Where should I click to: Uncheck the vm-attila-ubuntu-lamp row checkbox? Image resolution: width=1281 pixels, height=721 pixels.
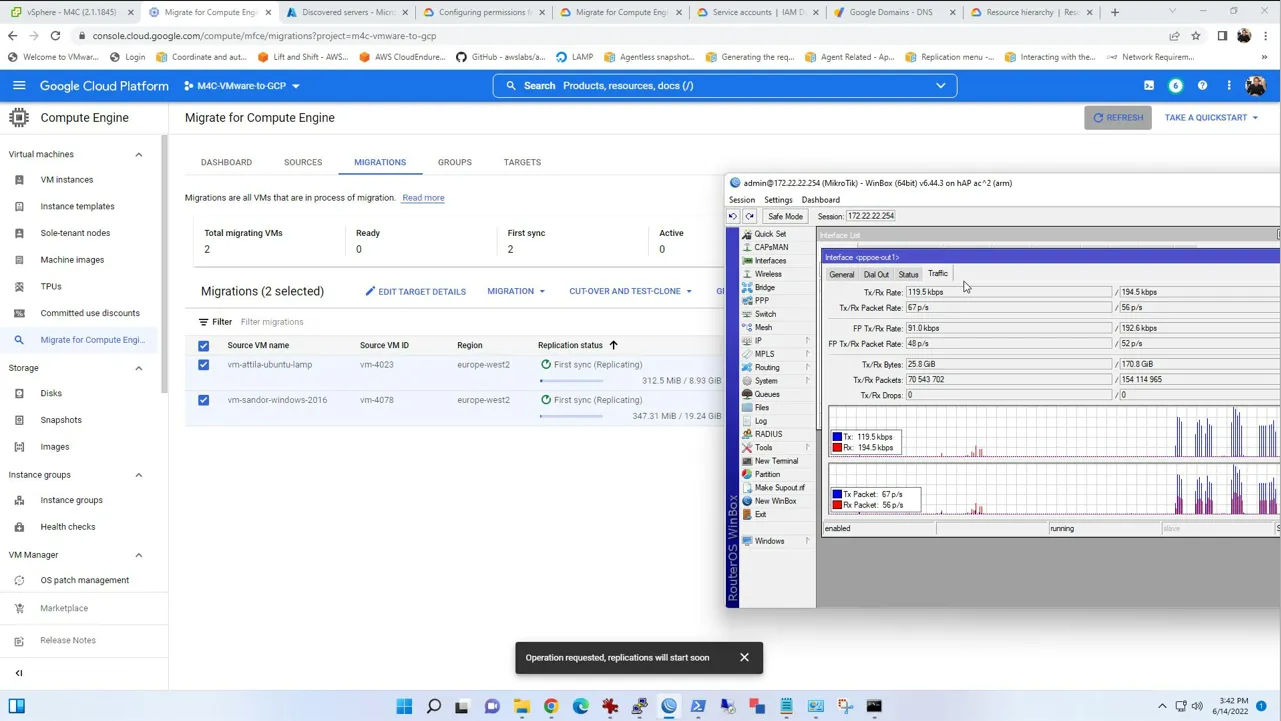coord(204,365)
